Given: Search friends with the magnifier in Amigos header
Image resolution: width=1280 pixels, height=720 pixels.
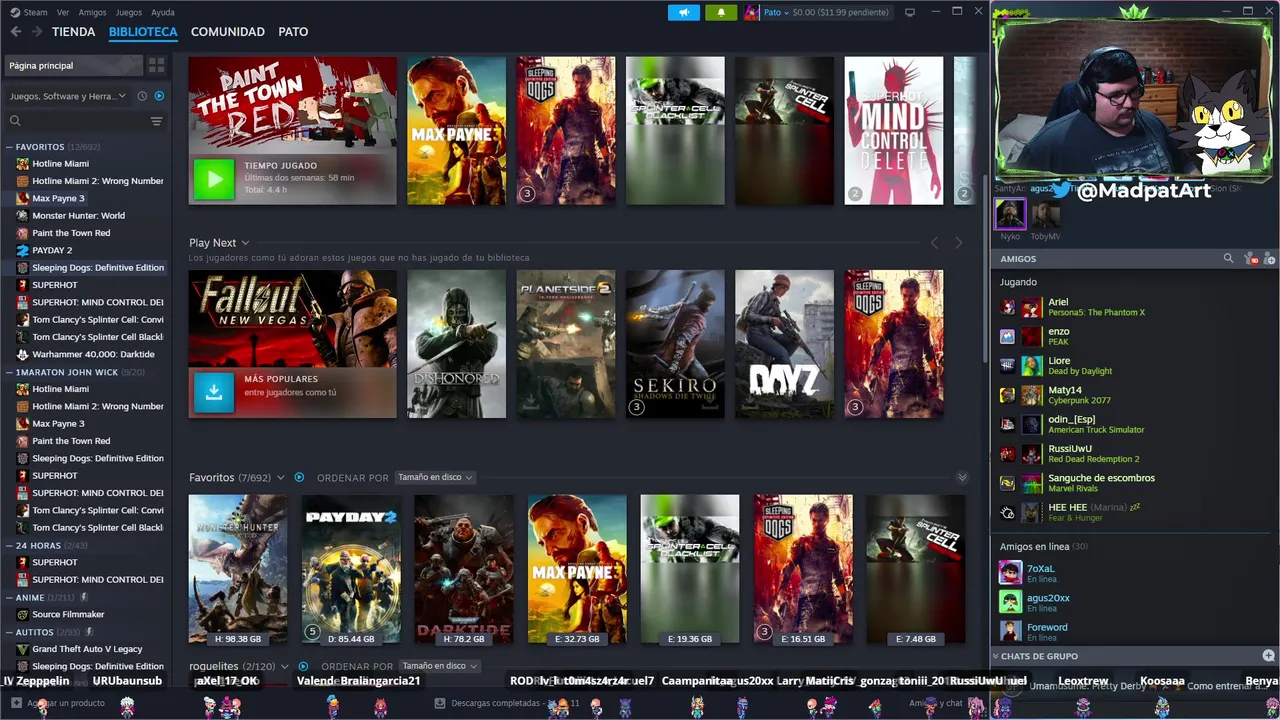Looking at the screenshot, I should click(x=1228, y=258).
